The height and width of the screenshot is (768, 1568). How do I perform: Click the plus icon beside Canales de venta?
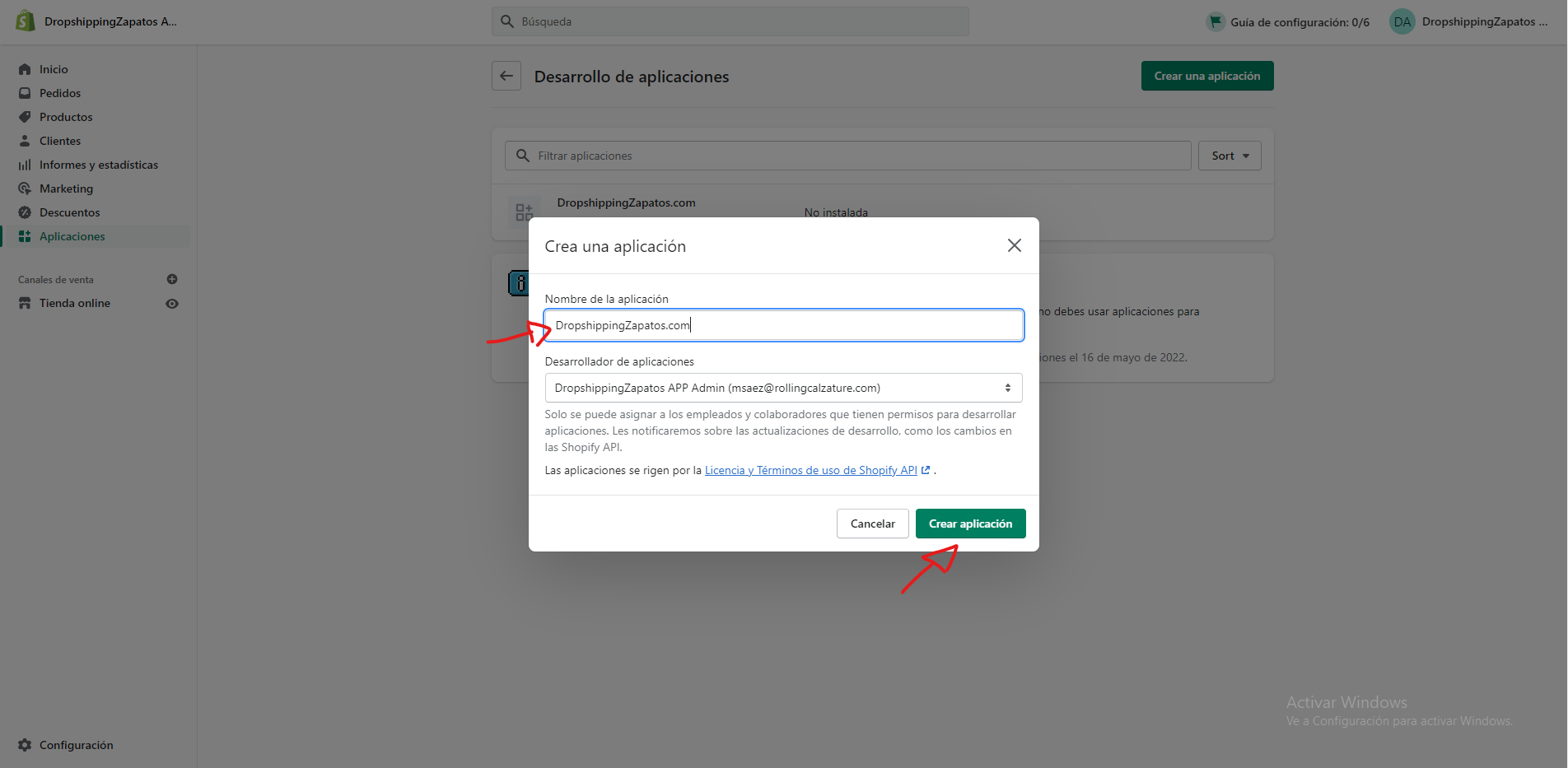(x=172, y=279)
